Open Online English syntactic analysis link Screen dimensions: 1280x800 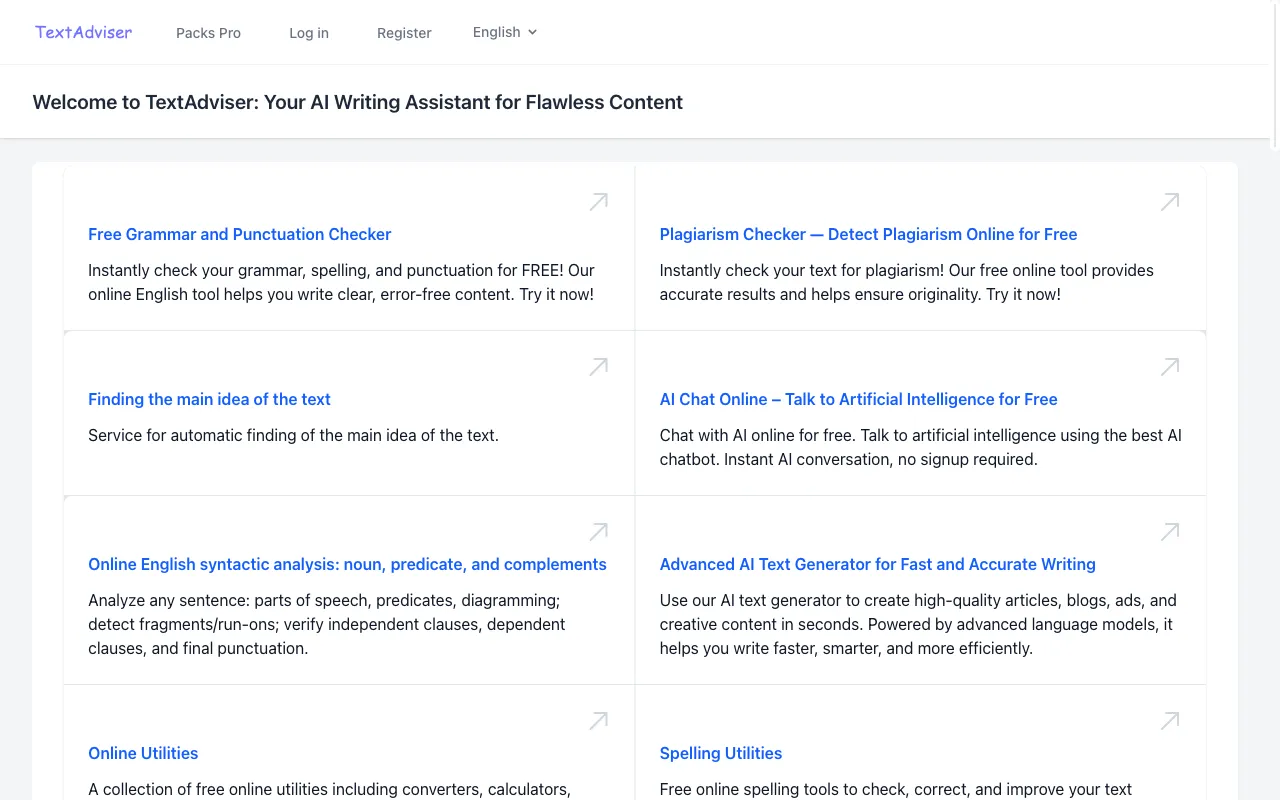point(347,564)
